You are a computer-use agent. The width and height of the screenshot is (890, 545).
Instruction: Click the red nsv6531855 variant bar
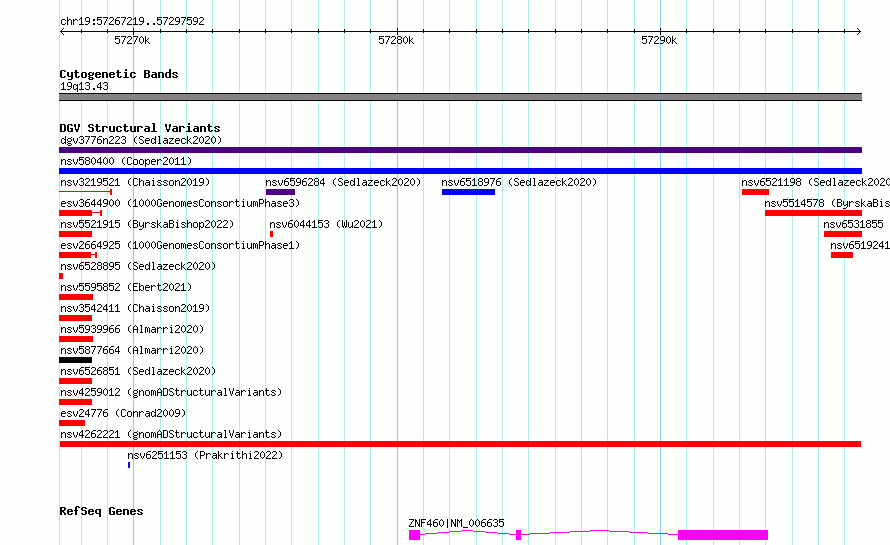[x=843, y=234]
